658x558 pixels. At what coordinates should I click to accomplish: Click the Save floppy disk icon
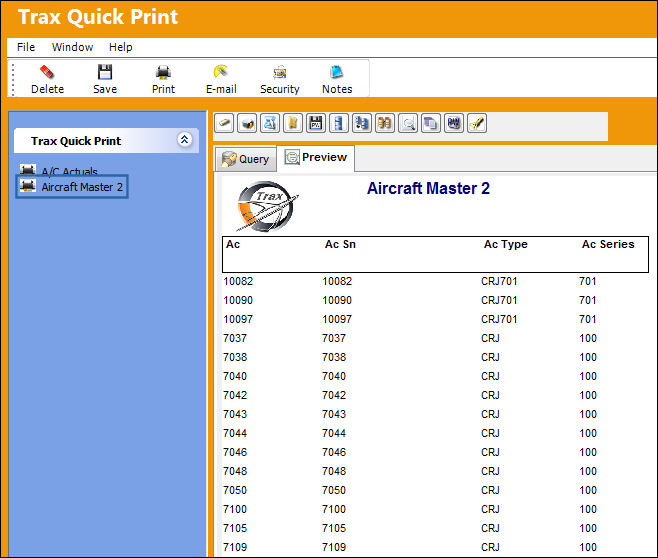pyautogui.click(x=105, y=72)
